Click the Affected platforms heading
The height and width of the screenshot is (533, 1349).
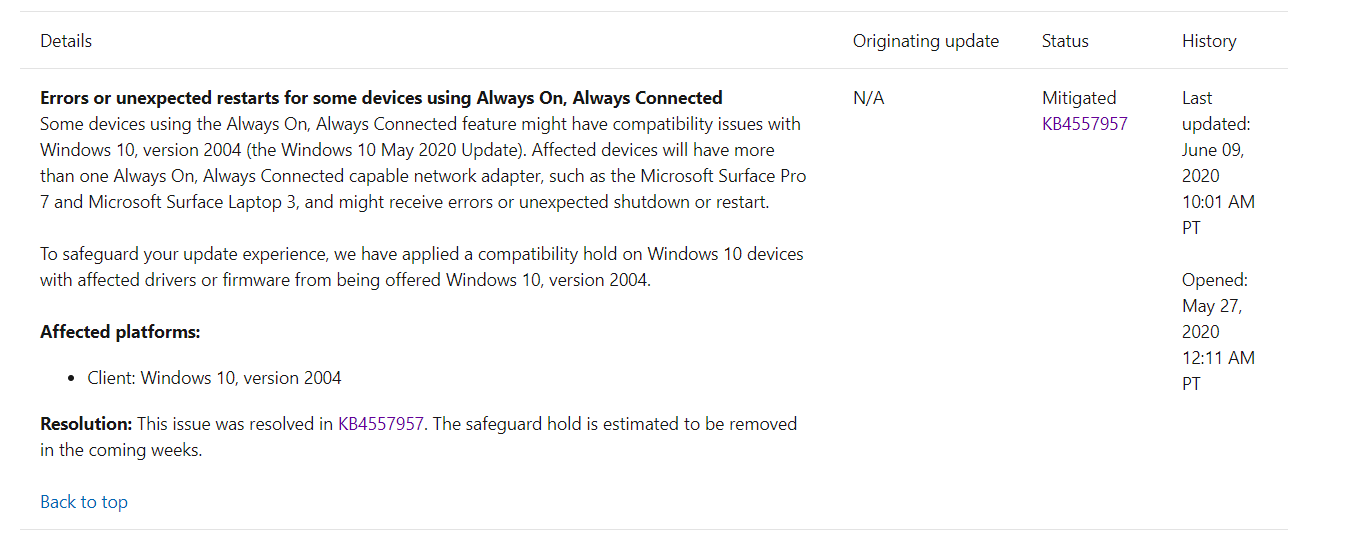tap(120, 332)
